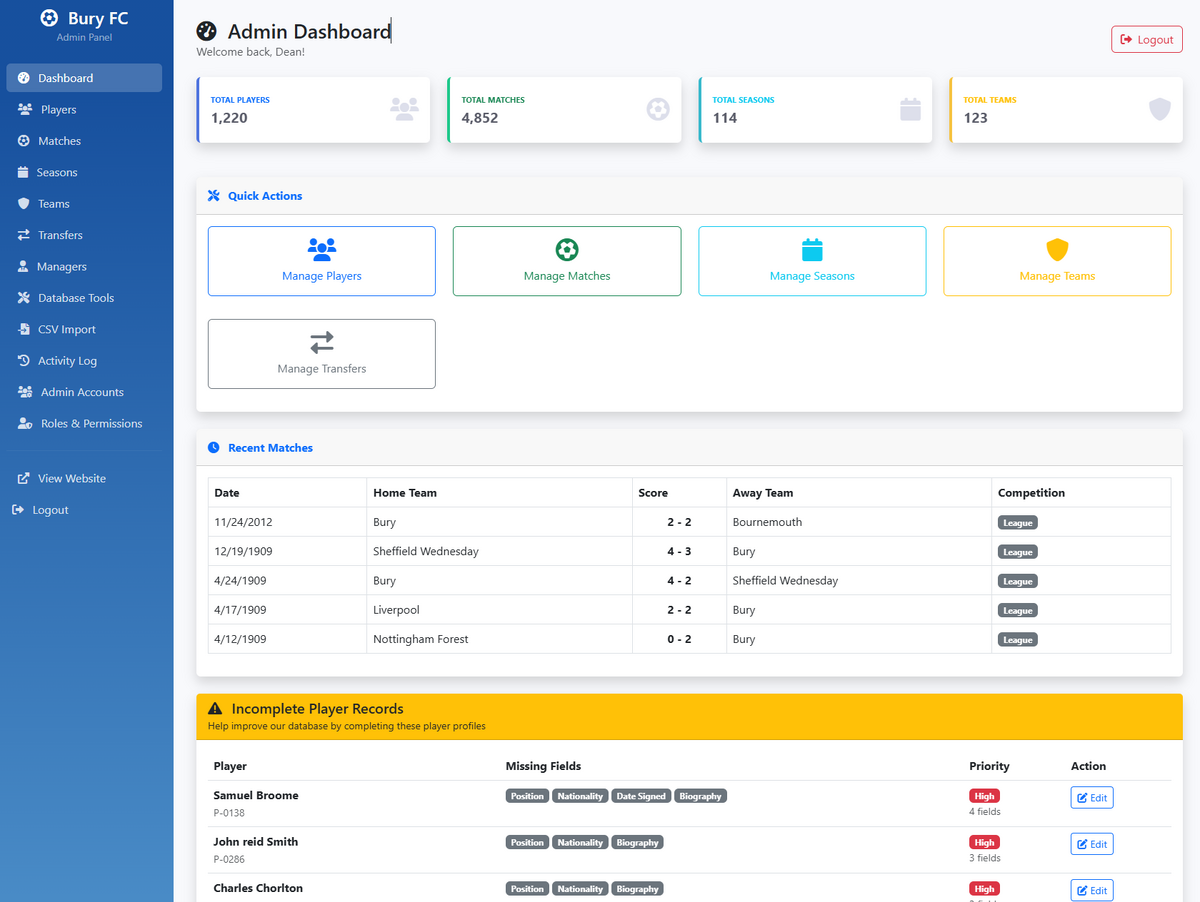Click the Manage Players people icon
The width and height of the screenshot is (1200, 902).
(322, 249)
